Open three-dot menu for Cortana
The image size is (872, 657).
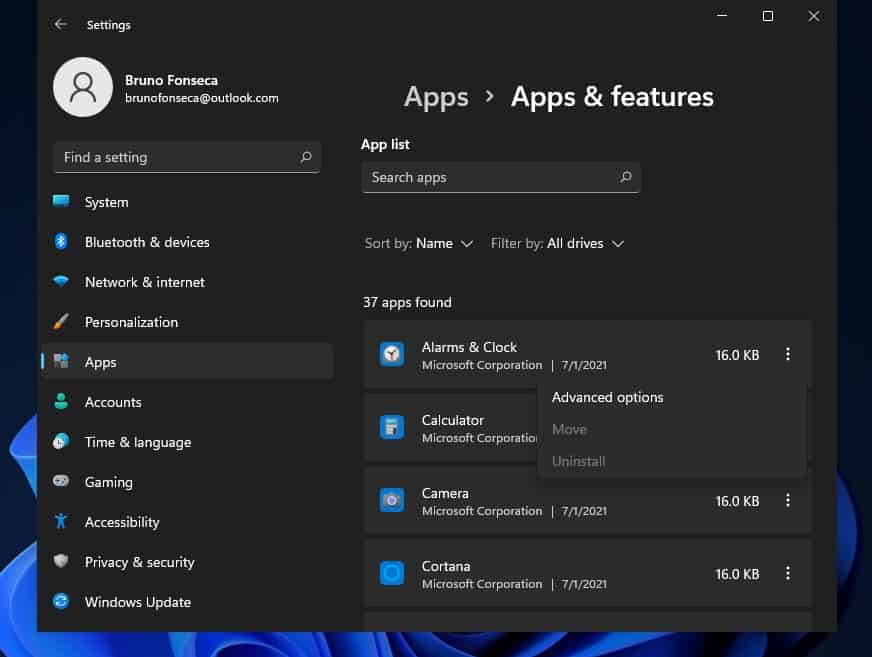point(788,574)
